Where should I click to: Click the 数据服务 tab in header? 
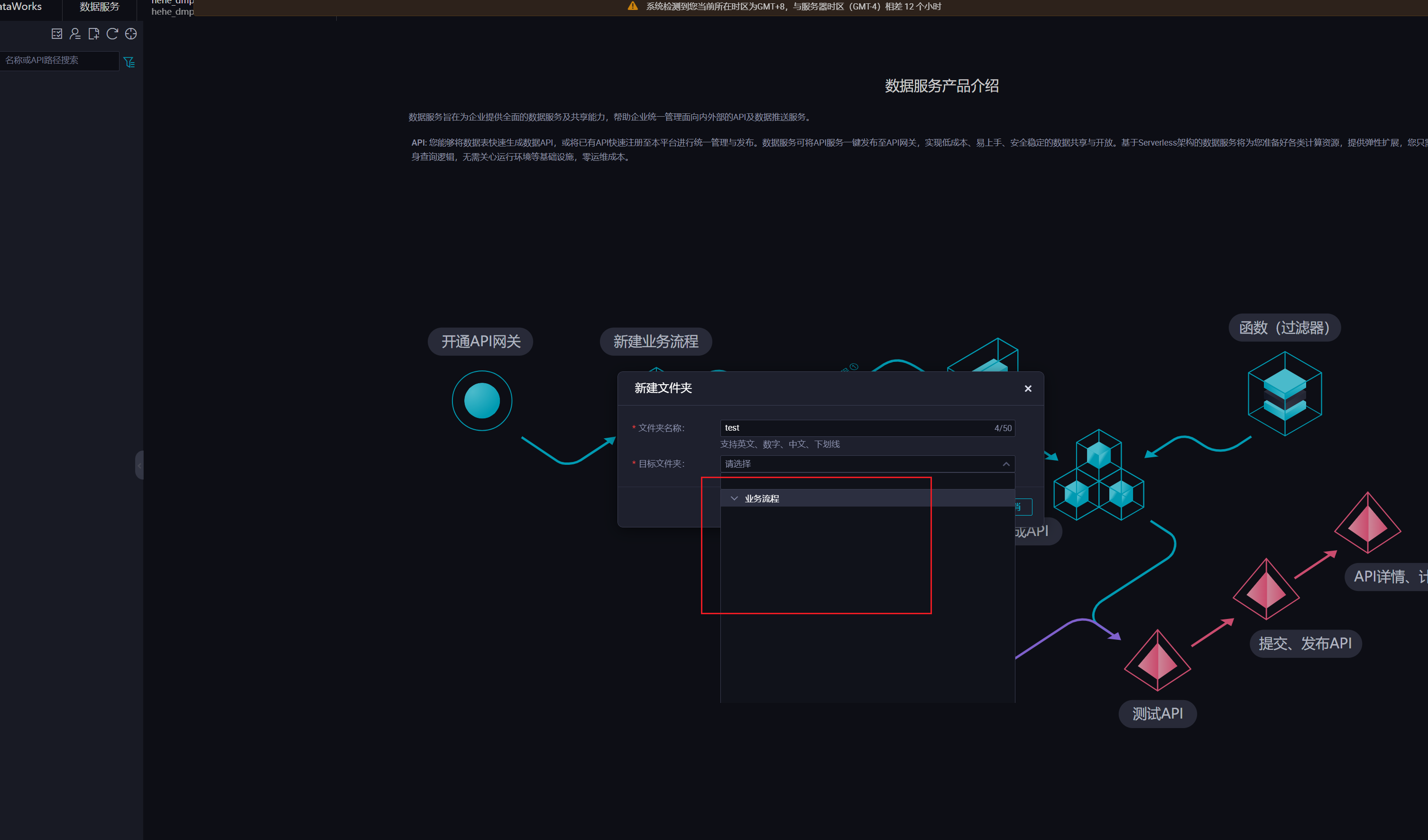(99, 7)
